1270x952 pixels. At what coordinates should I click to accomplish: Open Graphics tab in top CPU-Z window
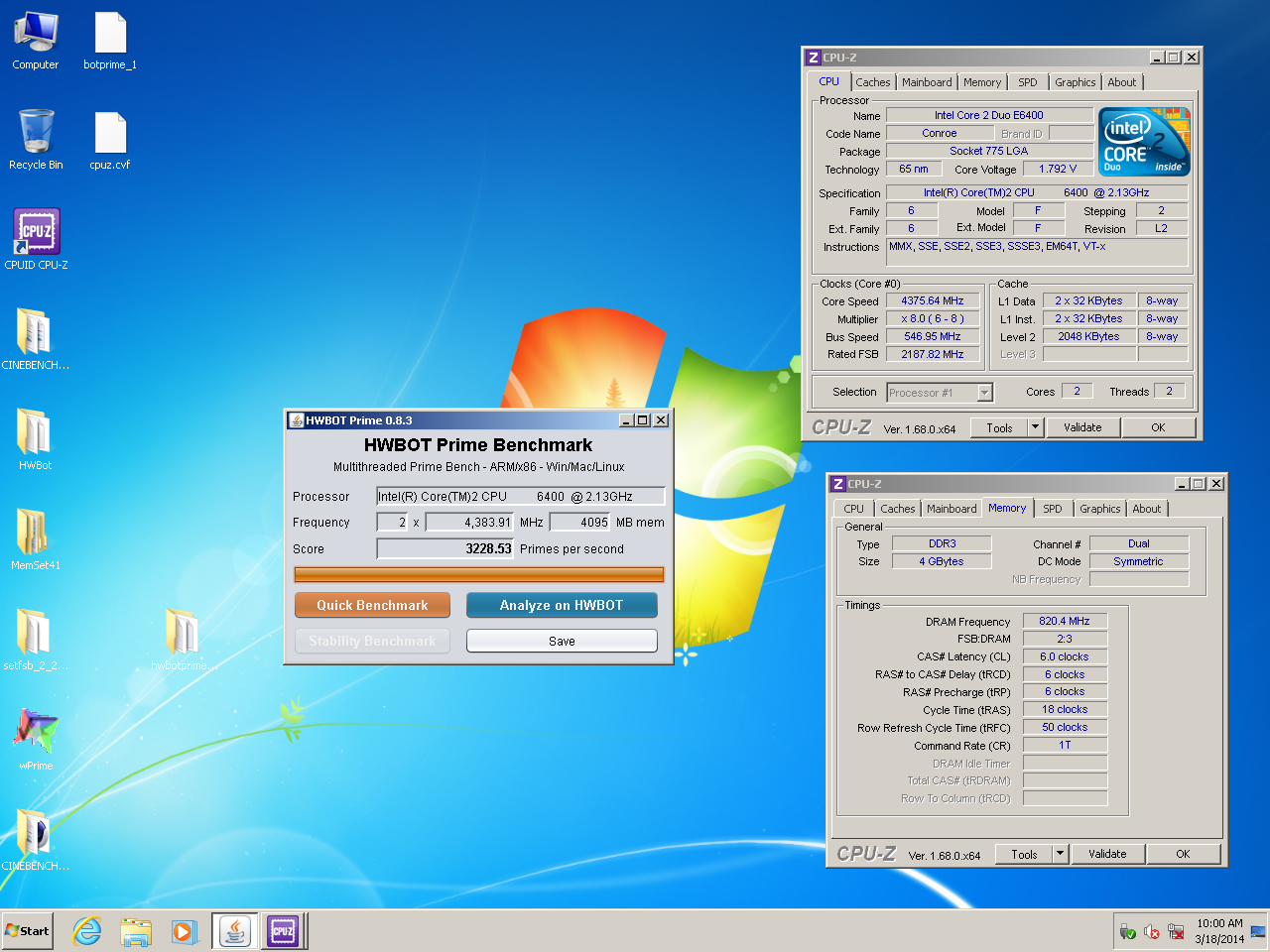point(1076,82)
